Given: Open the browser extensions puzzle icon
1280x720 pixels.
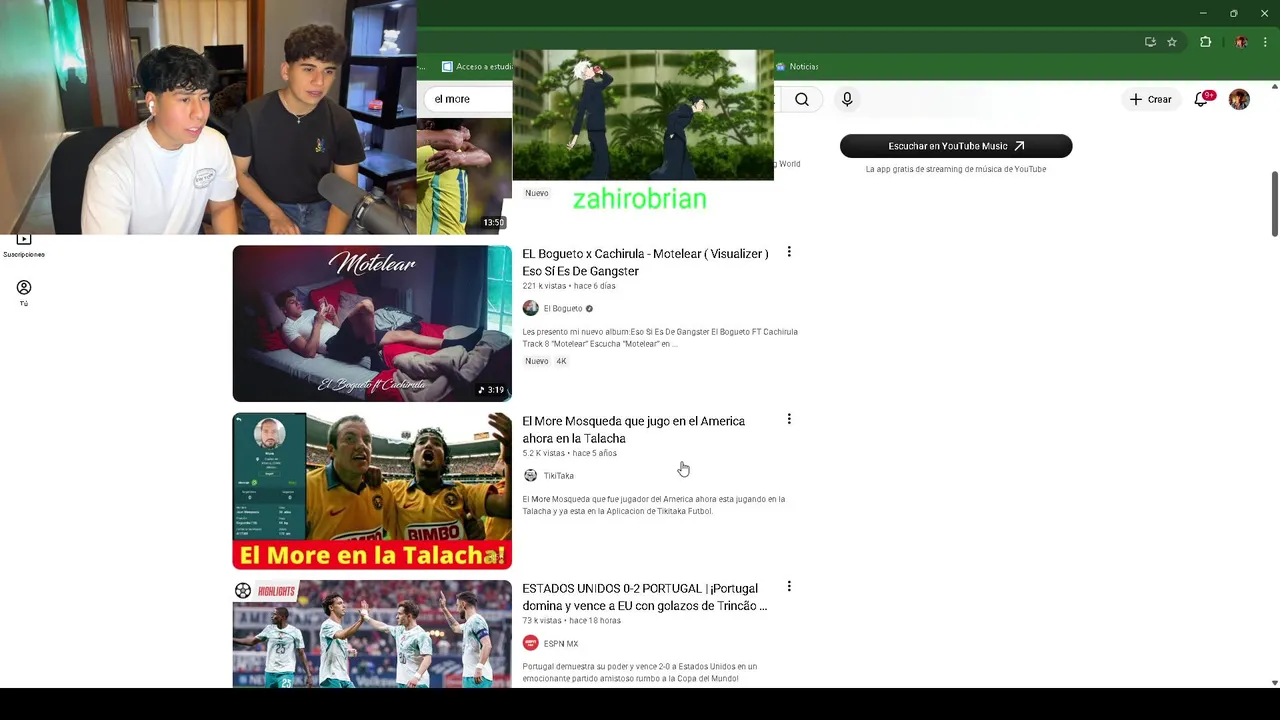Looking at the screenshot, I should (1205, 42).
